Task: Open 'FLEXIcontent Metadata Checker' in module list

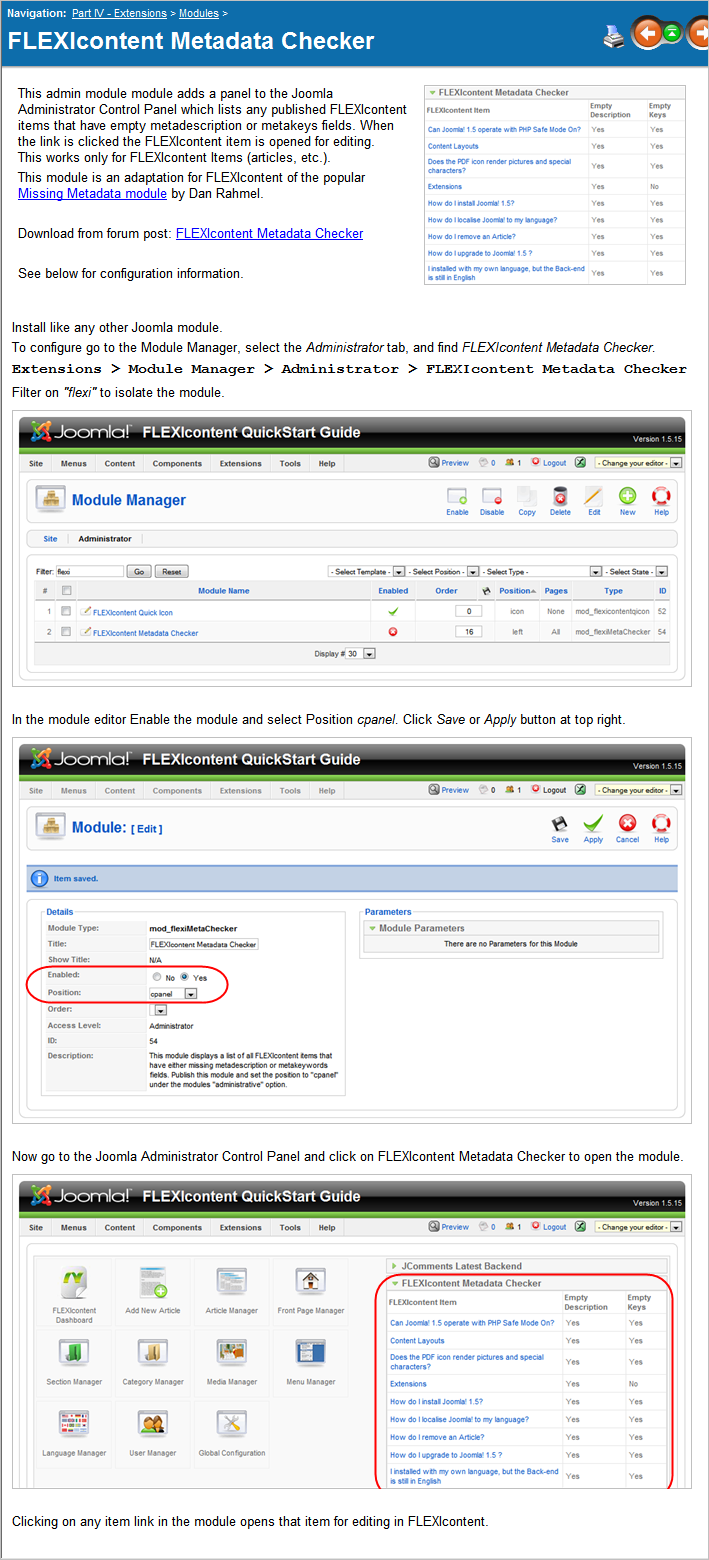Action: tap(145, 632)
